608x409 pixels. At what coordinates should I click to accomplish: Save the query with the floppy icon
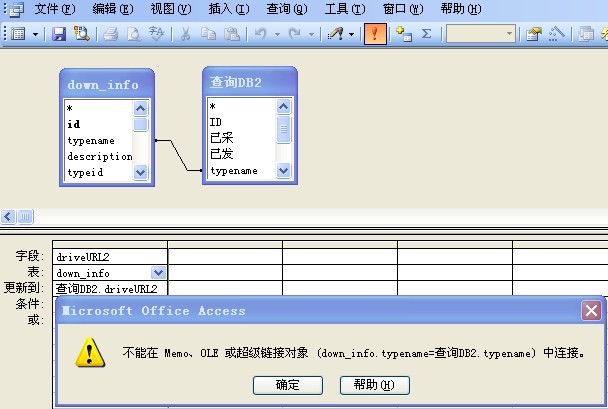coord(59,34)
